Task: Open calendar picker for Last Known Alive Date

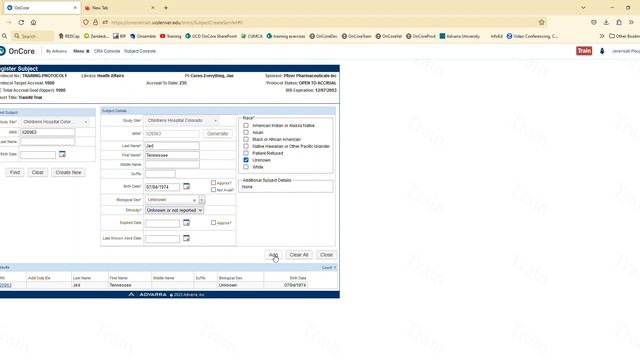Action: (186, 238)
